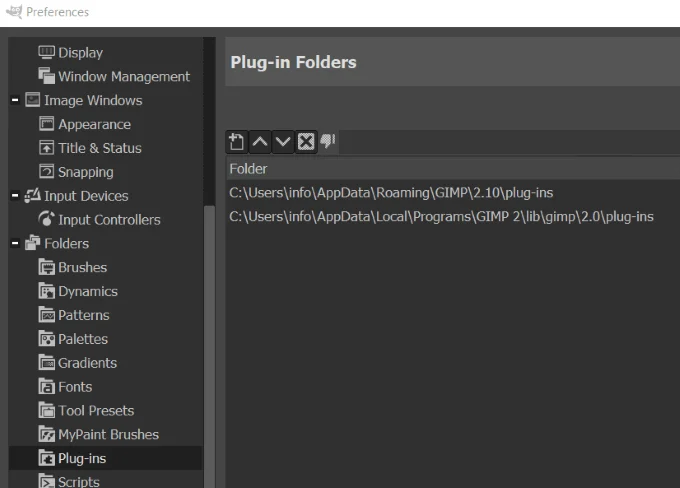Select the Tool Presets folders entry
The height and width of the screenshot is (488, 680).
[x=96, y=410]
